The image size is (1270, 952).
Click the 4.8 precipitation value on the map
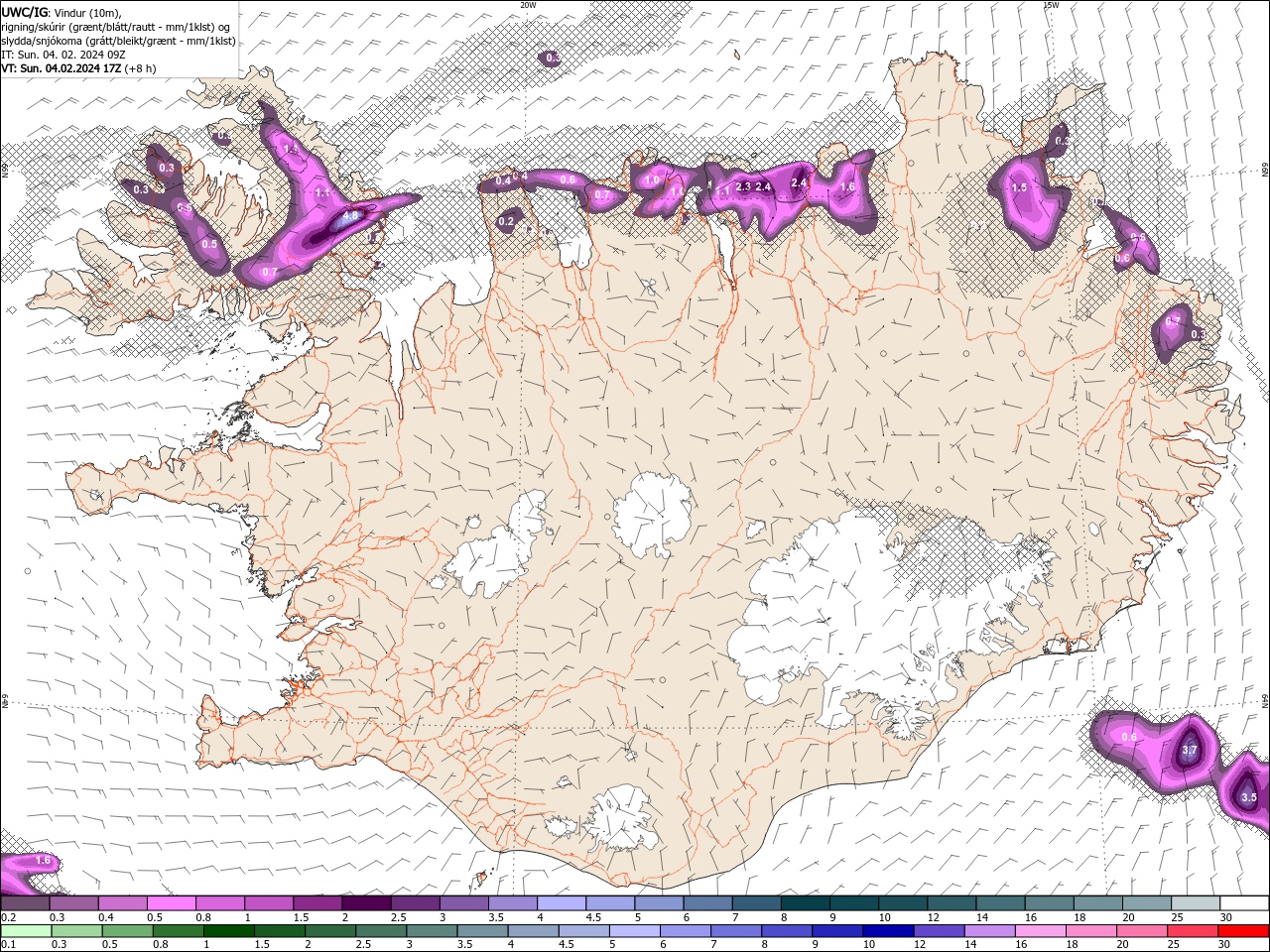(x=350, y=215)
